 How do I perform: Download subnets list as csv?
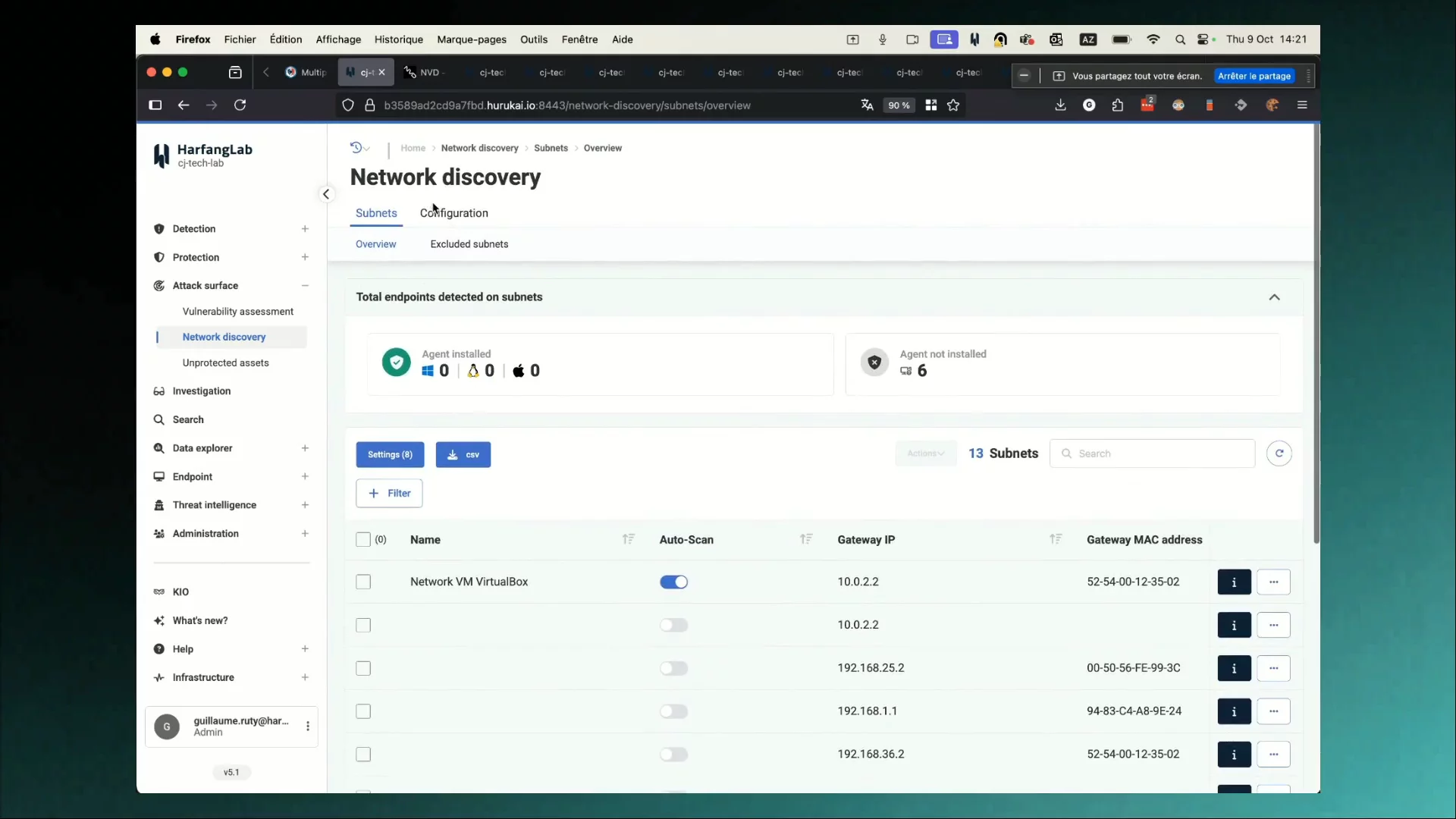click(463, 455)
